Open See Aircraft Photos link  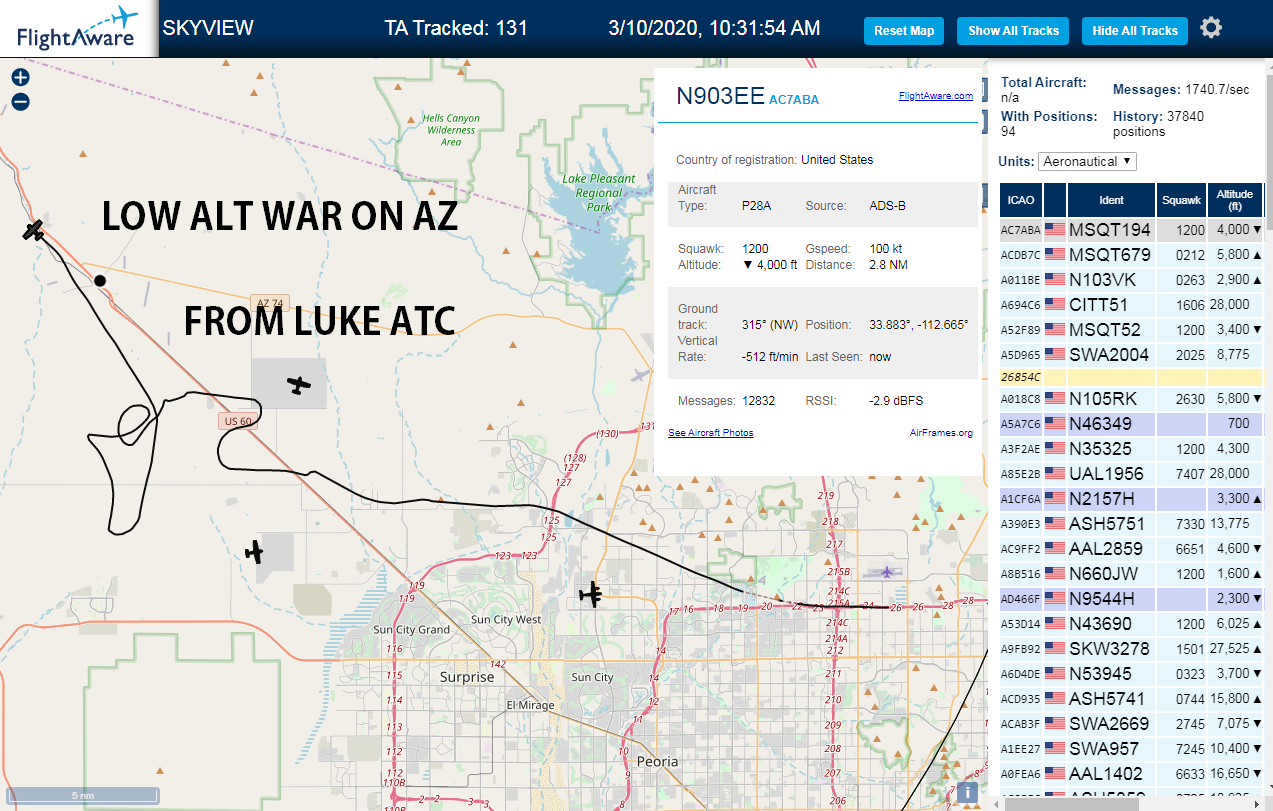pyautogui.click(x=710, y=432)
